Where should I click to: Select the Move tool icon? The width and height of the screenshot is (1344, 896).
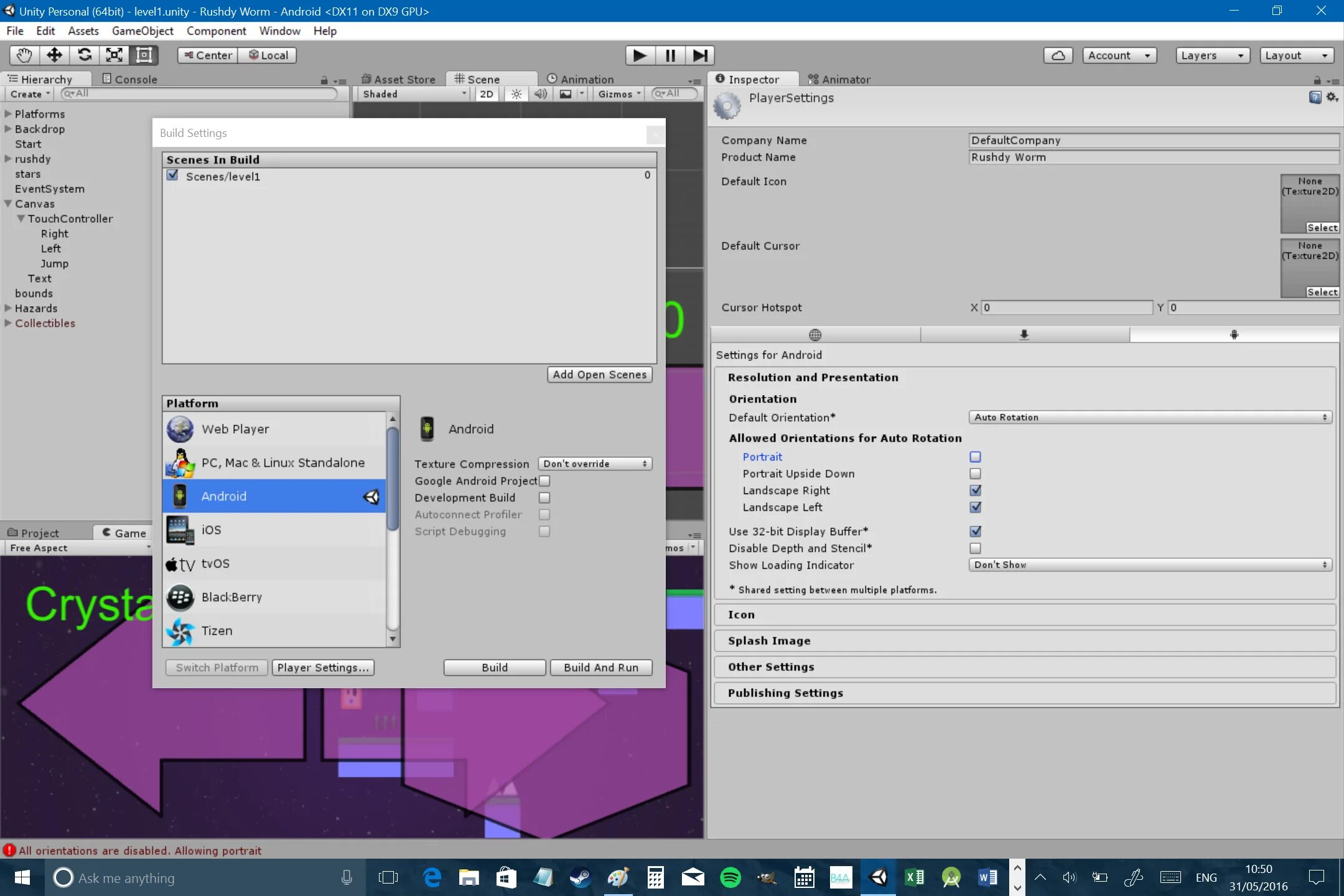(54, 55)
